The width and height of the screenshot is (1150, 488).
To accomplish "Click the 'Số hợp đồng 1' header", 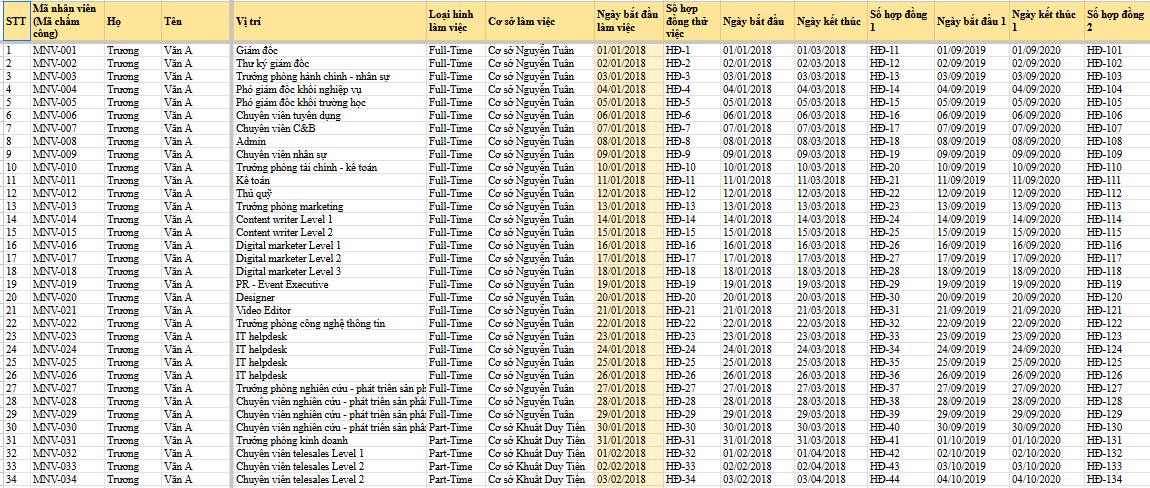I will coord(901,21).
